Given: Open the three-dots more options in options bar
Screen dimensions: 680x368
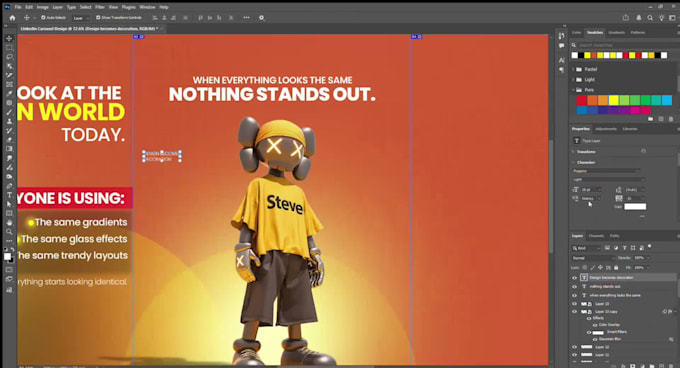Looking at the screenshot, I should (x=246, y=18).
